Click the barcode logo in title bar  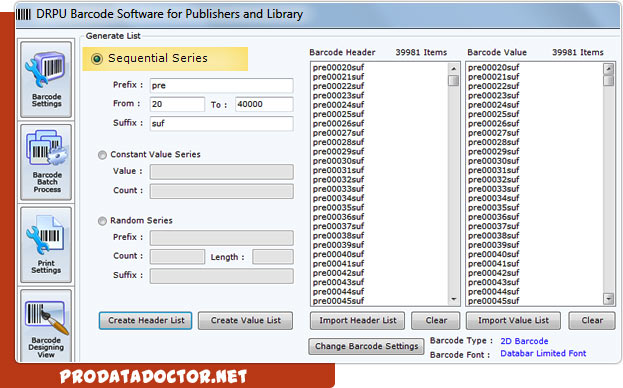(x=23, y=14)
